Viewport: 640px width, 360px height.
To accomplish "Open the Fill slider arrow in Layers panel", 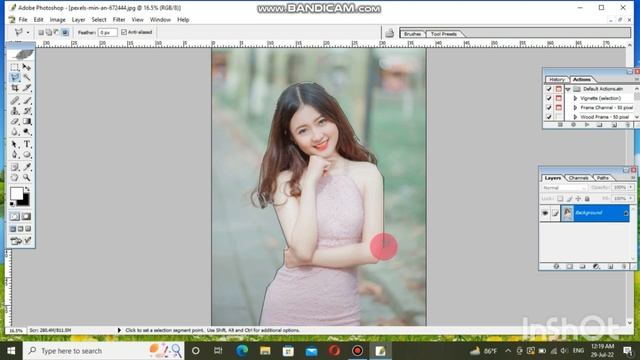I will tap(631, 198).
